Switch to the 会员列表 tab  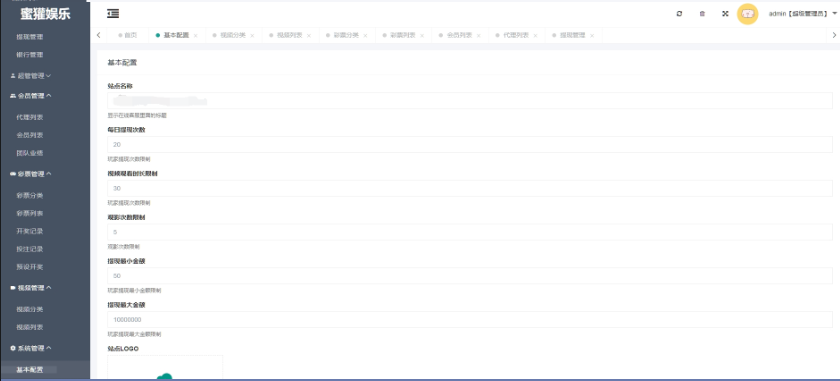(459, 35)
